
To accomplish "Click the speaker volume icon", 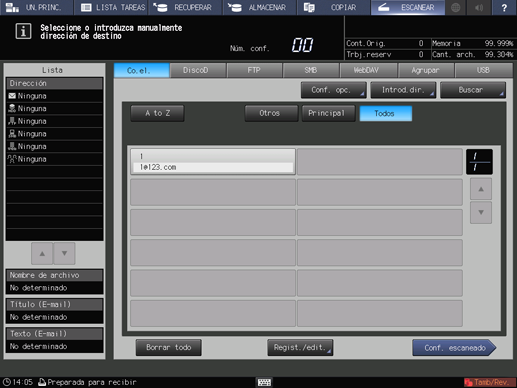I will pyautogui.click(x=479, y=7).
